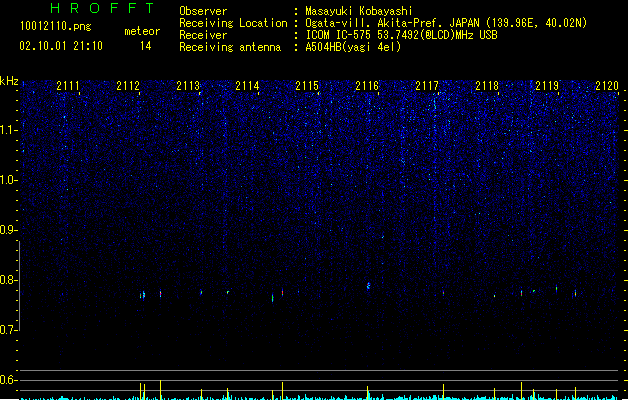The image size is (629, 400).
Task: Click time marker 2120
Action: point(607,86)
